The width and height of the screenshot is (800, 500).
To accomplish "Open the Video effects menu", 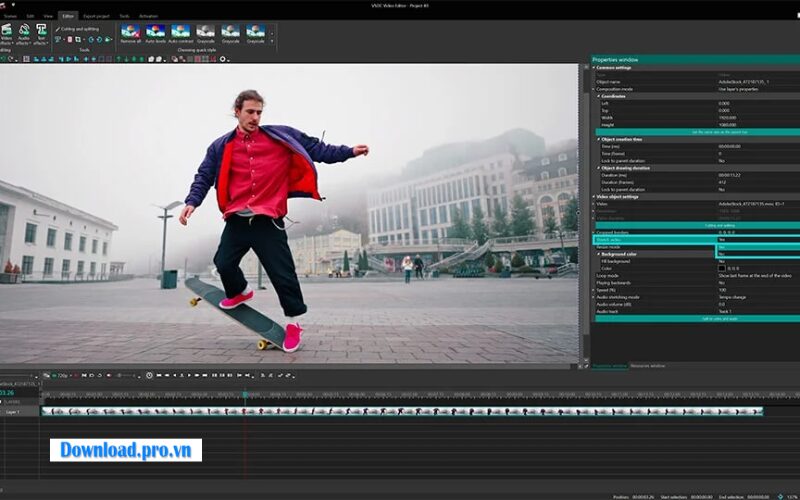I will point(7,34).
